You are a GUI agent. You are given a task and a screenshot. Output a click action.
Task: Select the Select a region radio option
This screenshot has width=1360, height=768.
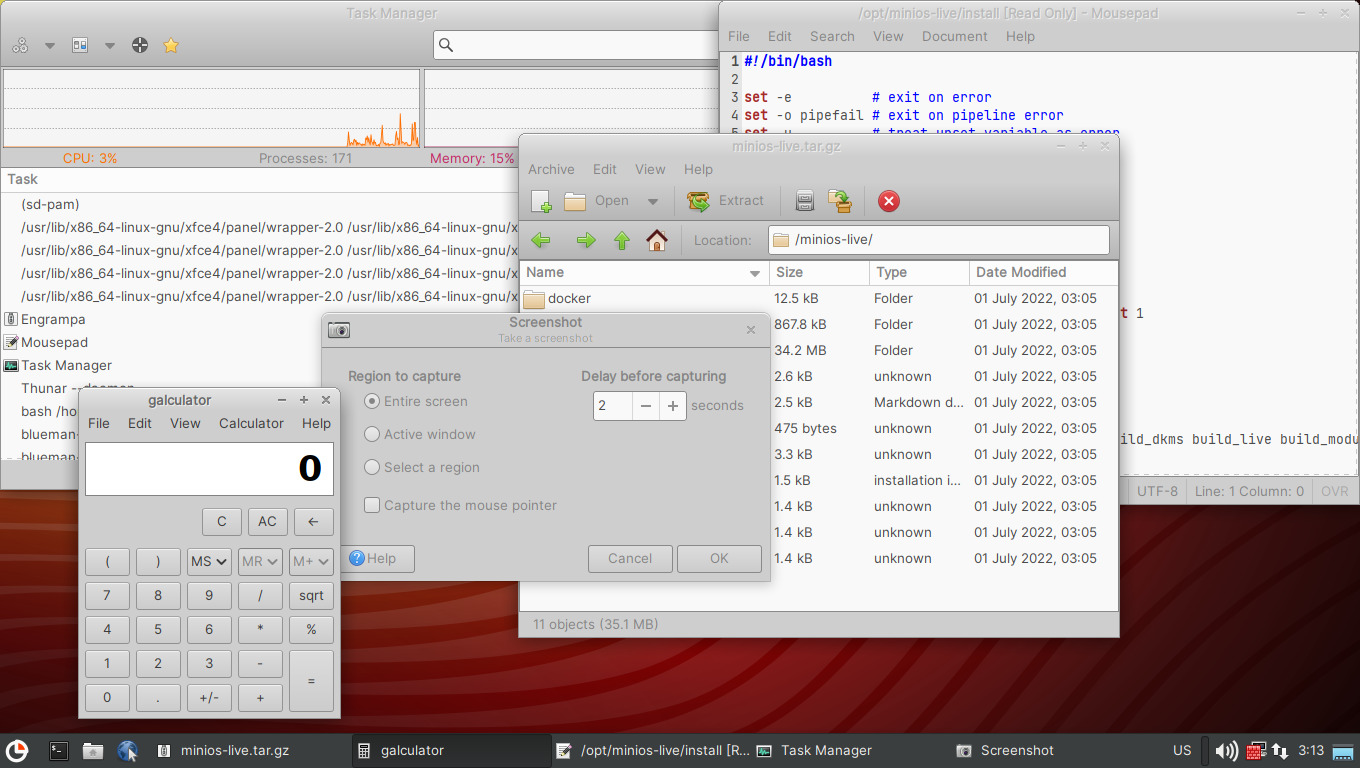pyautogui.click(x=372, y=467)
